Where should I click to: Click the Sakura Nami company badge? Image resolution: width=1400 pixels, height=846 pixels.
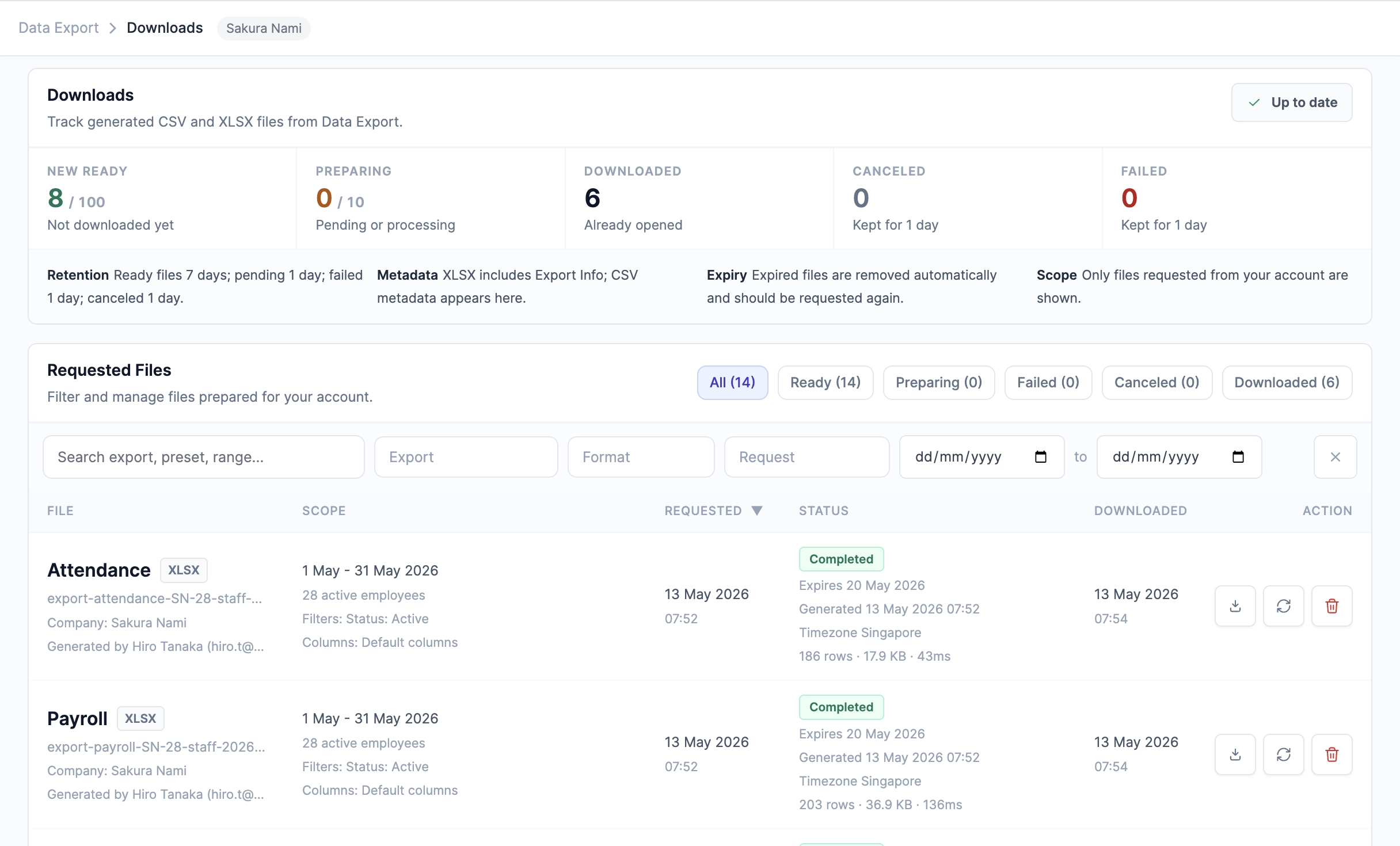coord(264,28)
